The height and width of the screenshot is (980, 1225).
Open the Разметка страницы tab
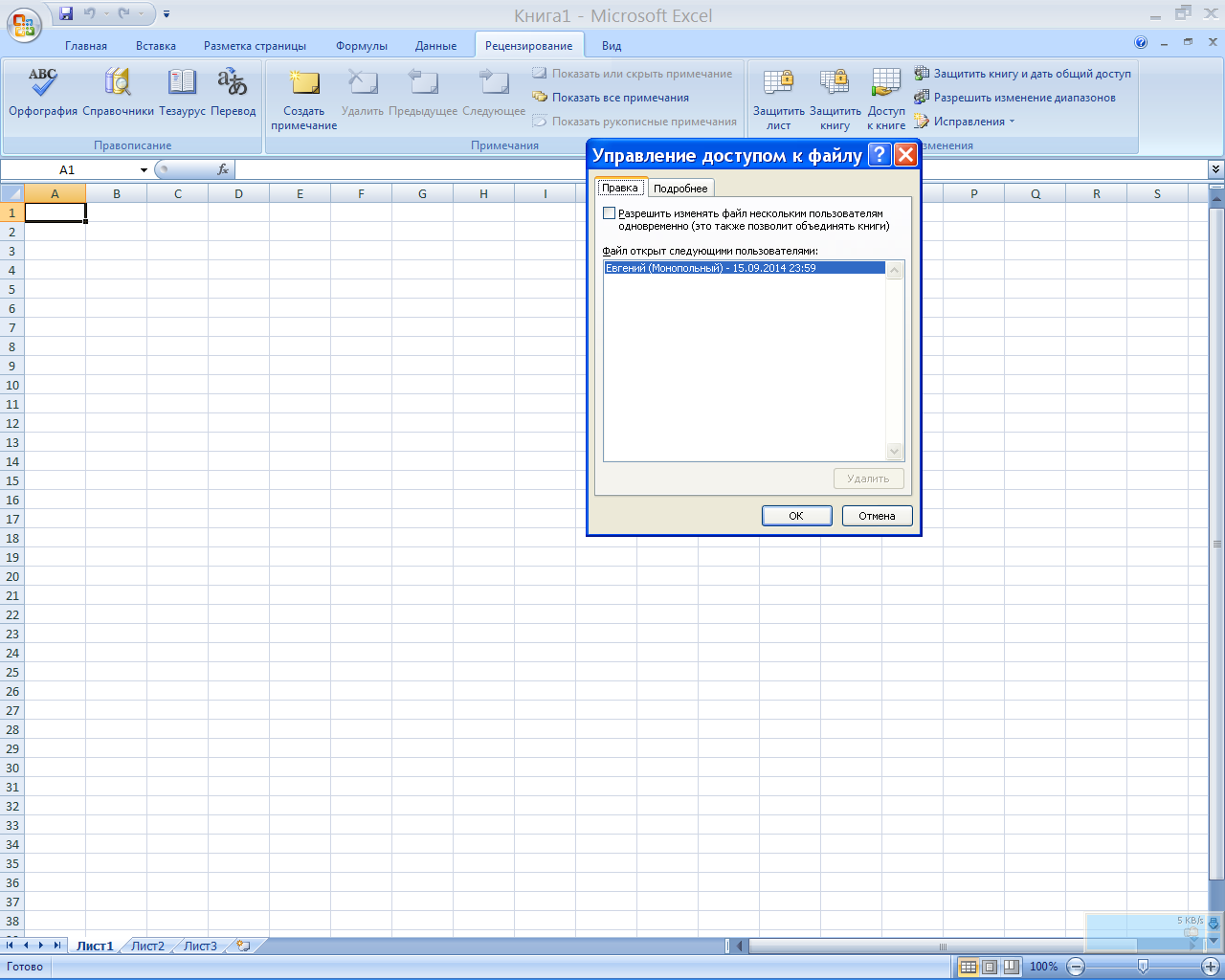pos(256,46)
